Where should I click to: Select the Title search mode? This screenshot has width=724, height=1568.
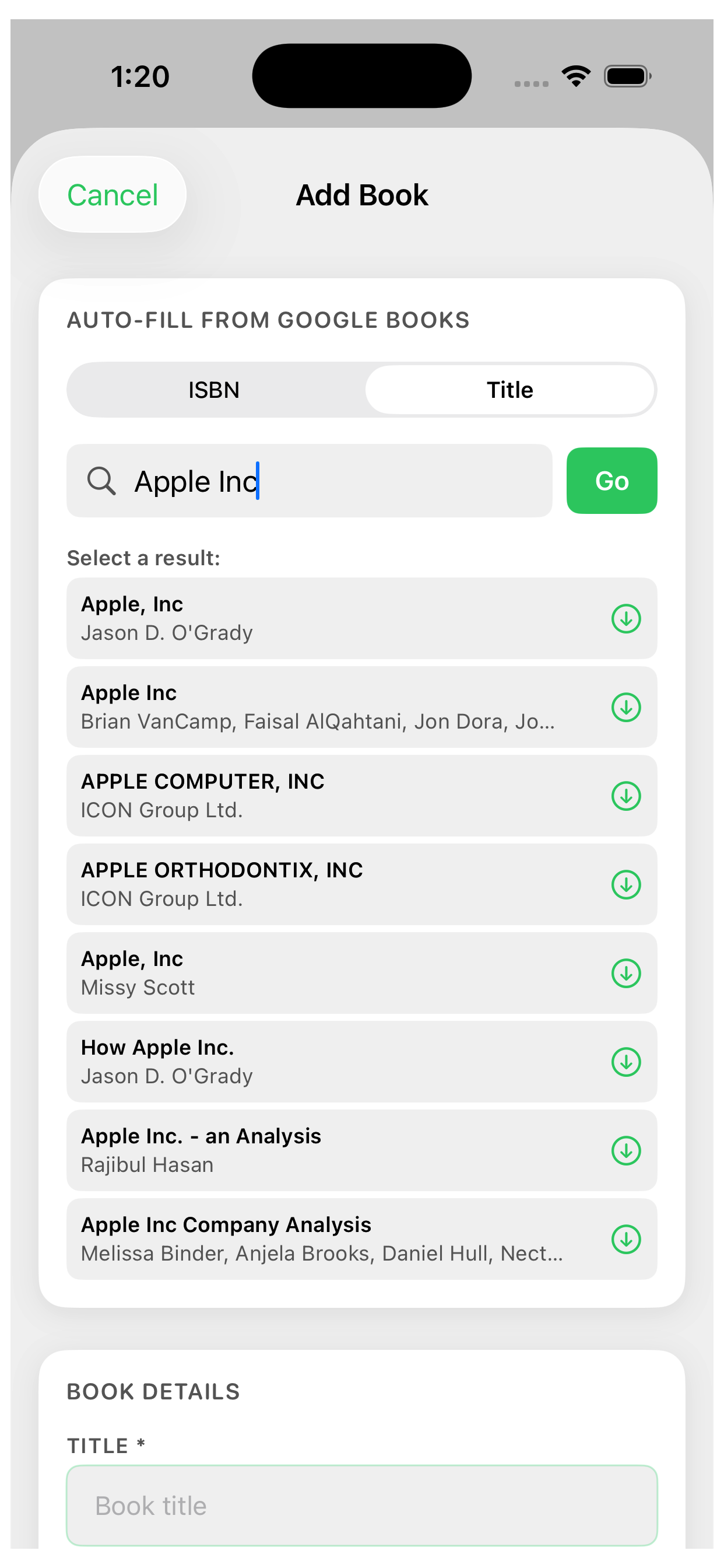pyautogui.click(x=510, y=390)
